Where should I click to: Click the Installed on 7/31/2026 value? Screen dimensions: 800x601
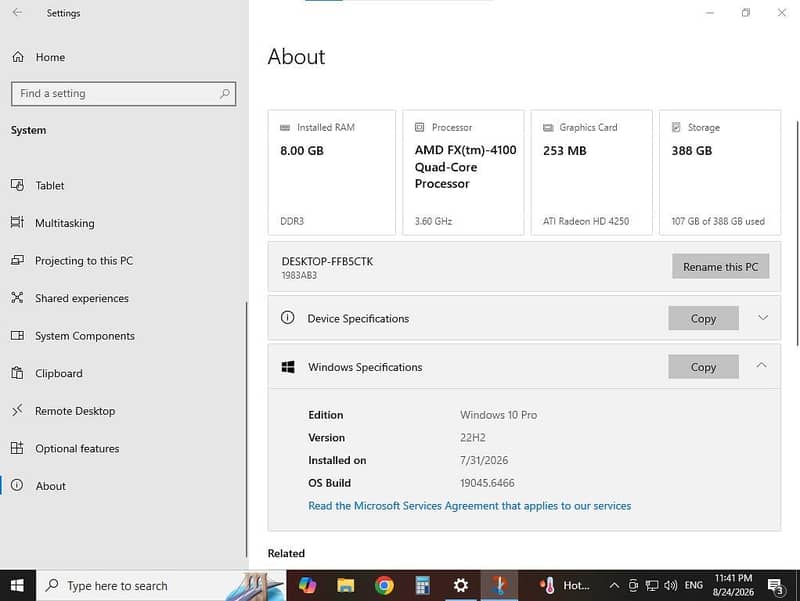click(x=484, y=460)
